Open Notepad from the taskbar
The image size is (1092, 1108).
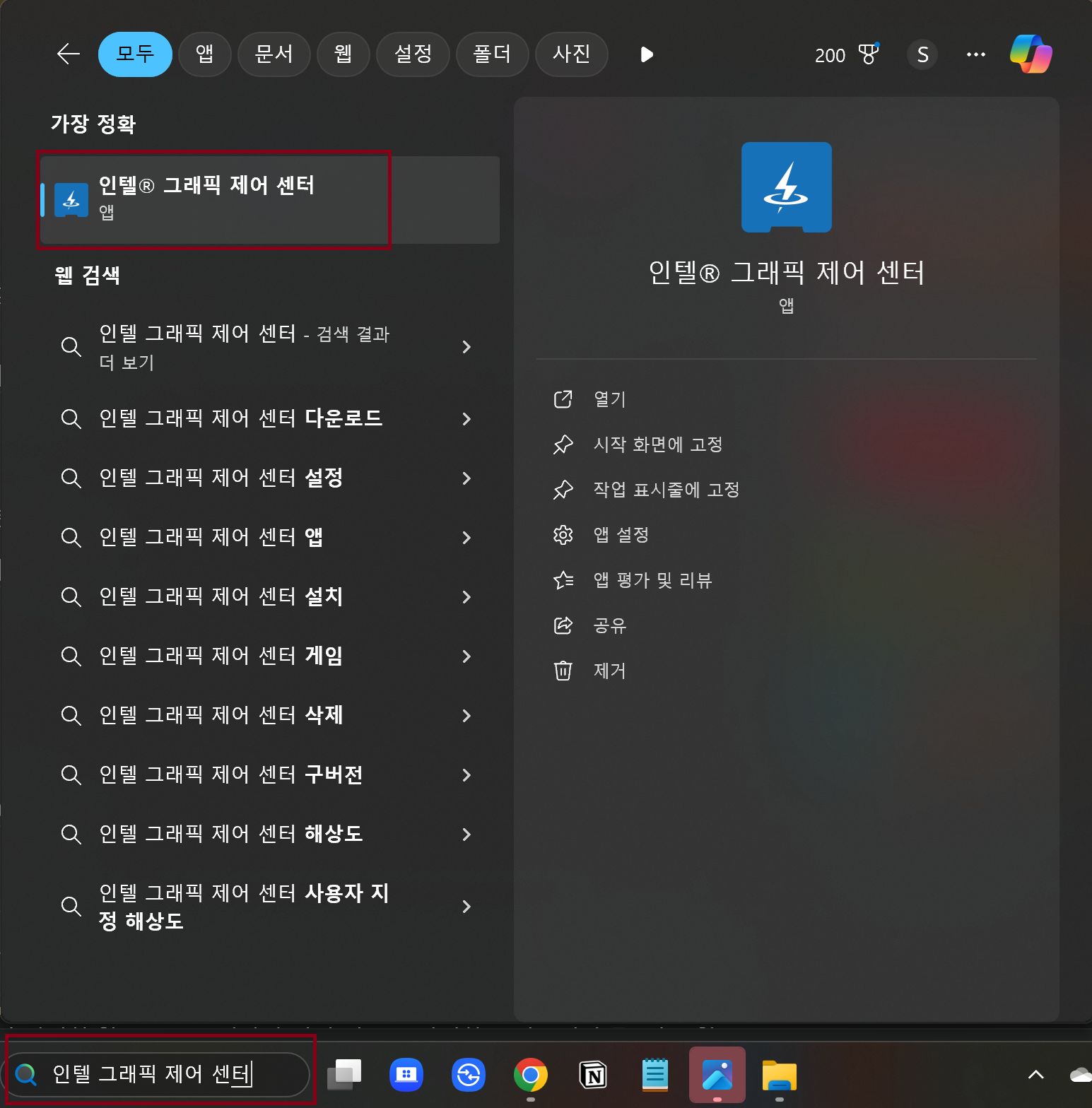click(x=655, y=1075)
